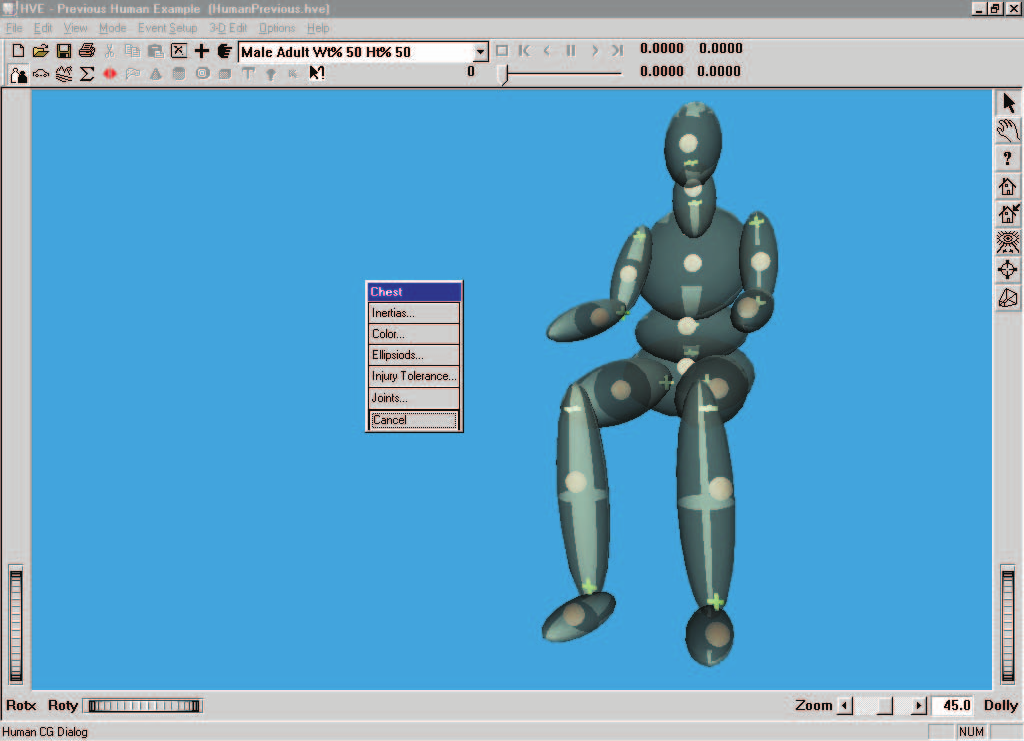Click Cancel in the Chest popup
Viewport: 1024px width, 741px height.
414,420
